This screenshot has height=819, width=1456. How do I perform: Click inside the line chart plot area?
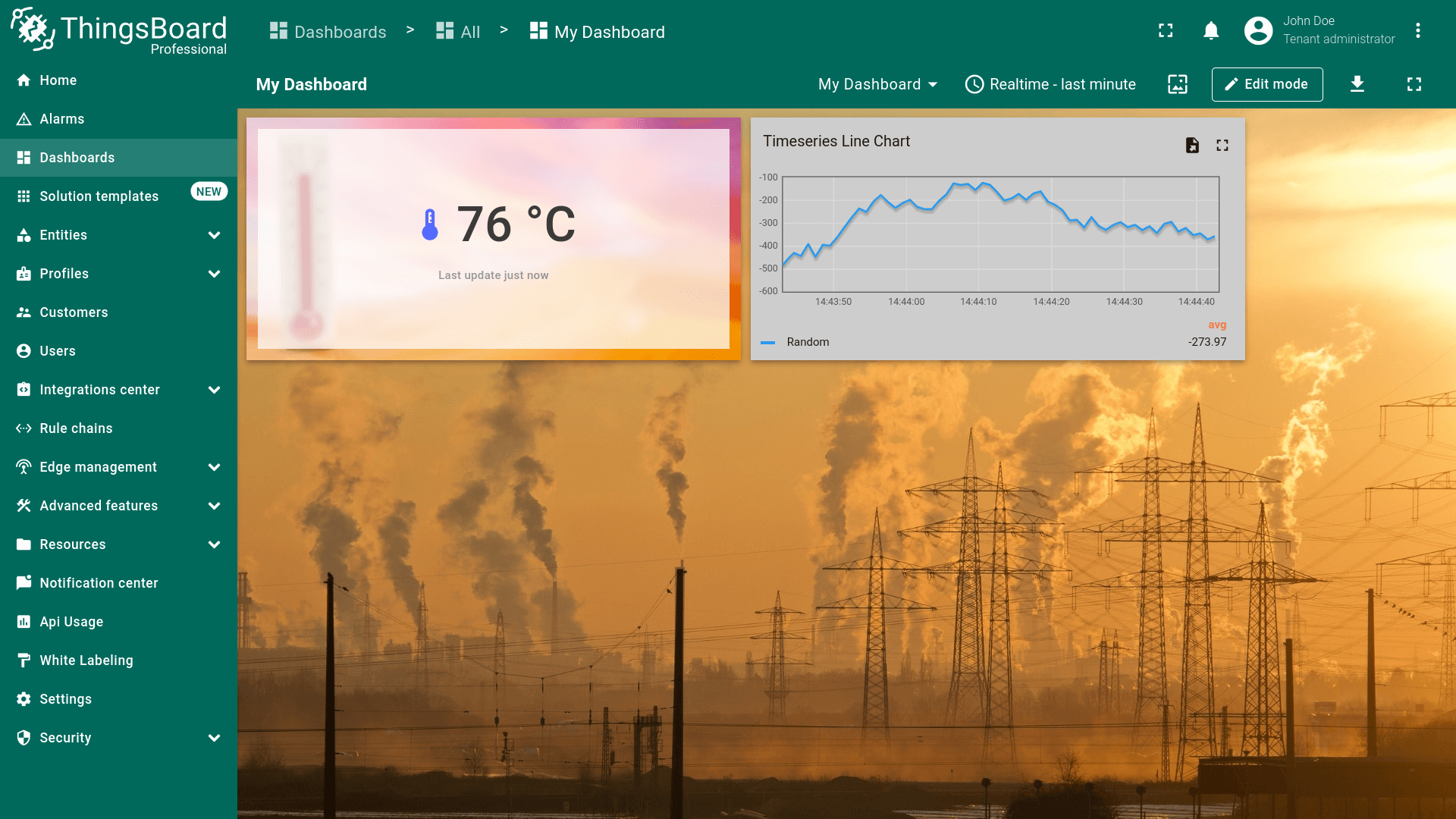(1000, 234)
